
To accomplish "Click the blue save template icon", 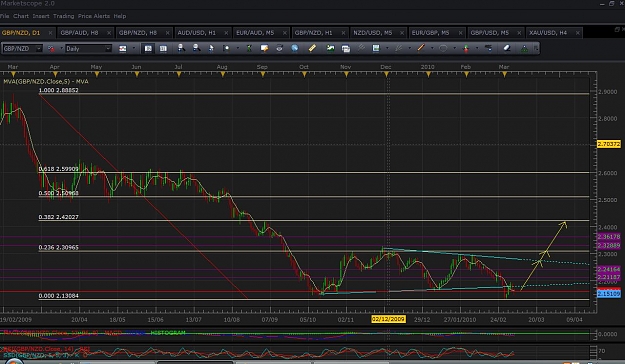I will pos(376,48).
